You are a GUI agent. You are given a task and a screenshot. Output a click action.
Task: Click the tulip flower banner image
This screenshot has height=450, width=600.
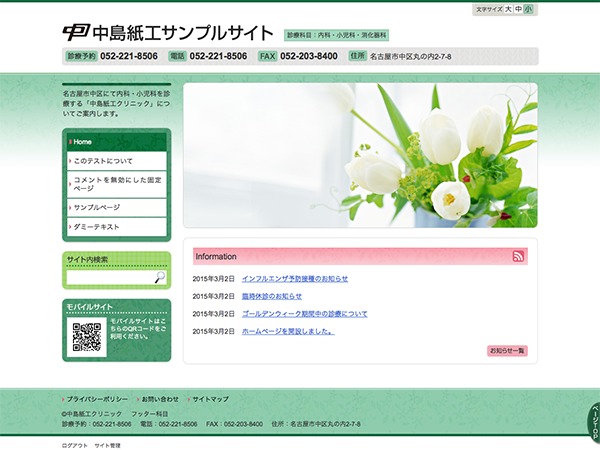(360, 155)
